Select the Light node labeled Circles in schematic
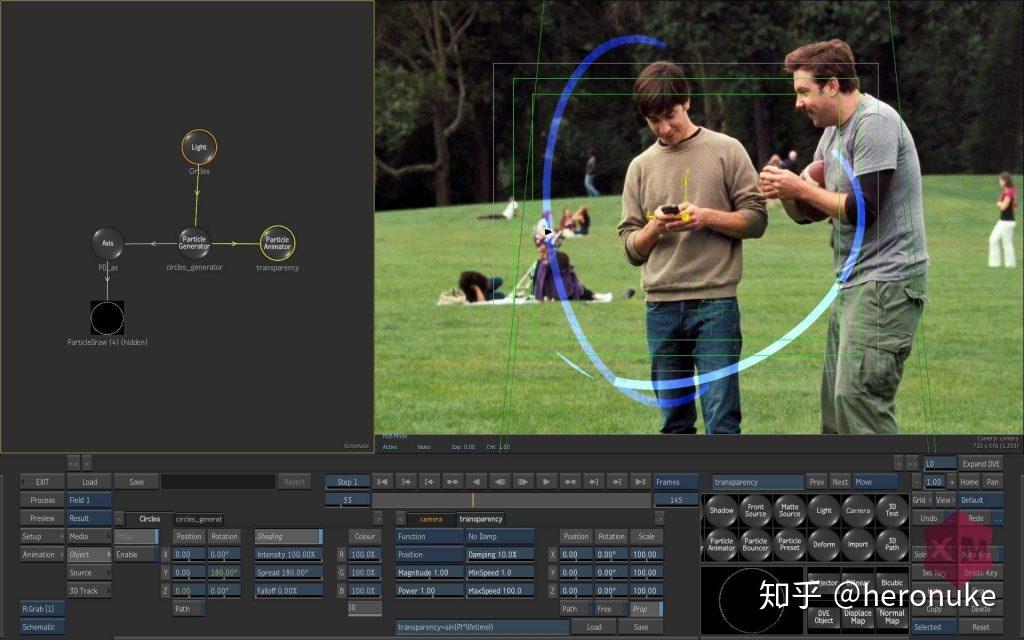Viewport: 1024px width, 640px height. click(199, 147)
